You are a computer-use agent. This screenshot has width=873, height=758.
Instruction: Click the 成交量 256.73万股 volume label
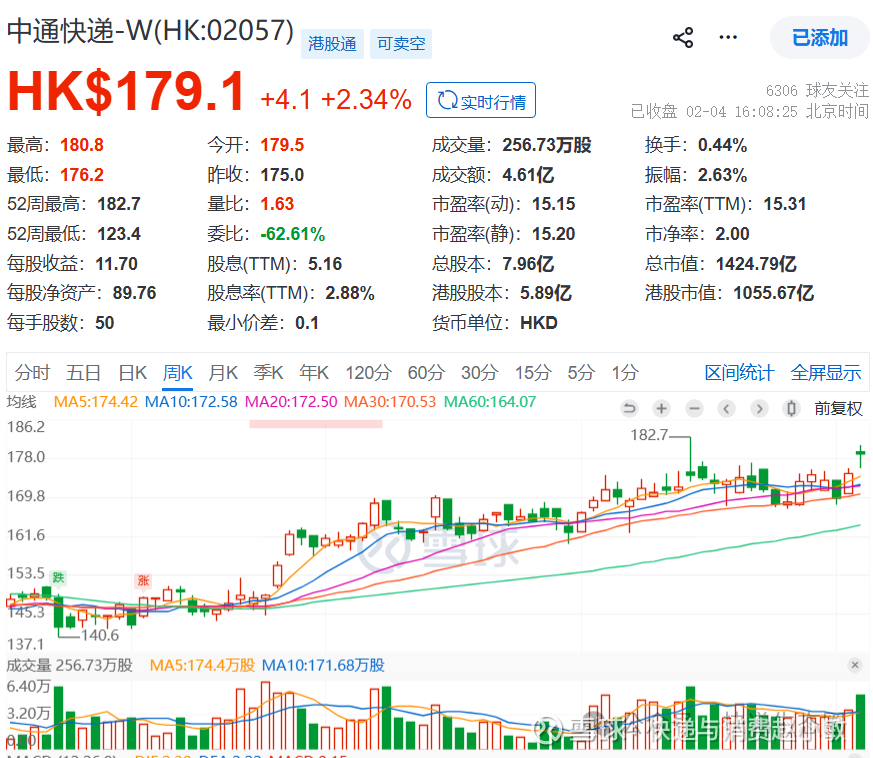(x=70, y=665)
